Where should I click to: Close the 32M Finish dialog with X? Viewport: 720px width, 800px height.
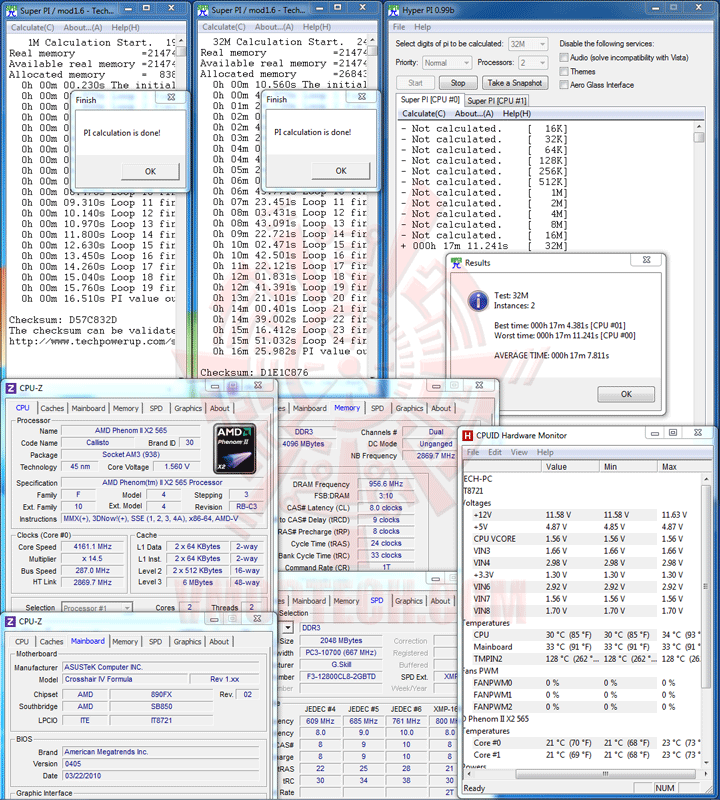point(362,96)
